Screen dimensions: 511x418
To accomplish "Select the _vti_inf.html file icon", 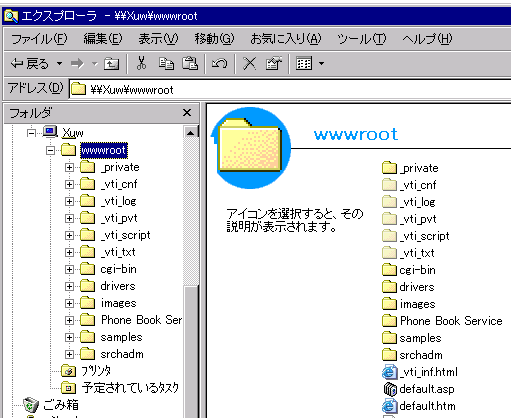I will point(389,372).
